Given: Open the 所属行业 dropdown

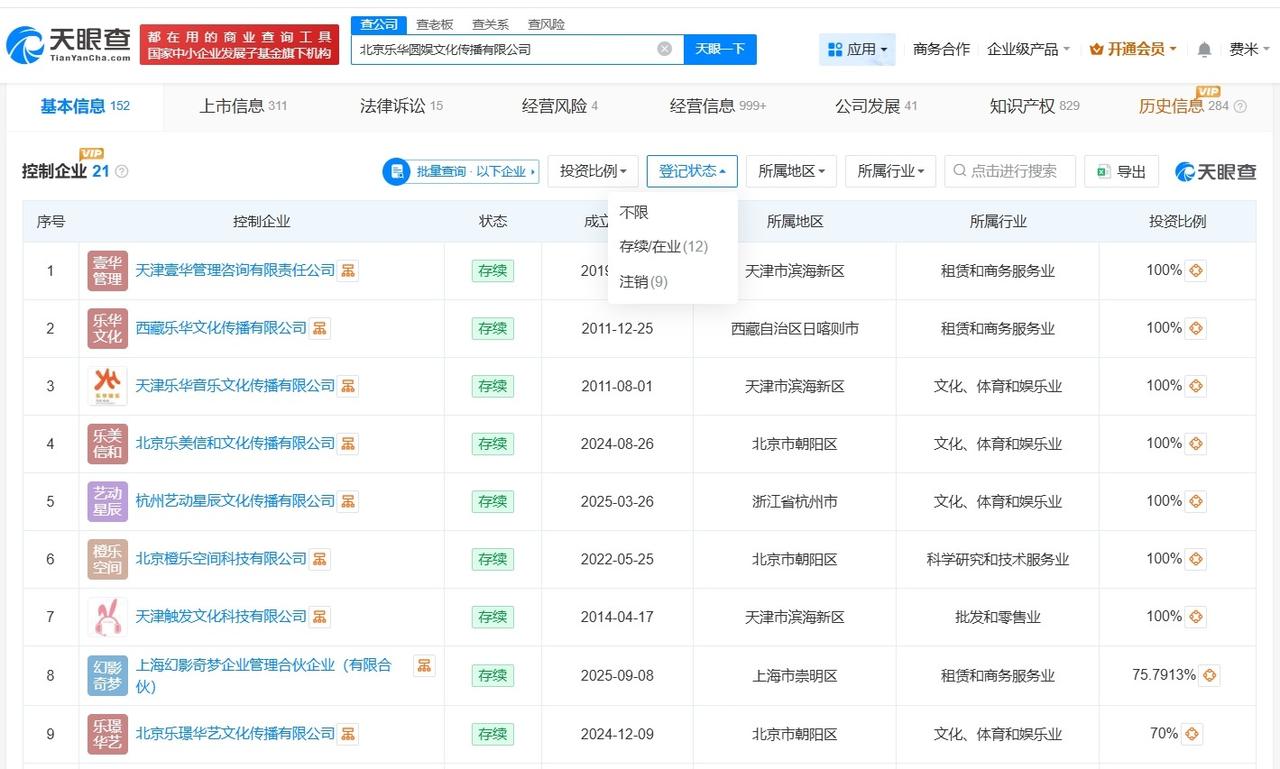Looking at the screenshot, I should point(889,171).
